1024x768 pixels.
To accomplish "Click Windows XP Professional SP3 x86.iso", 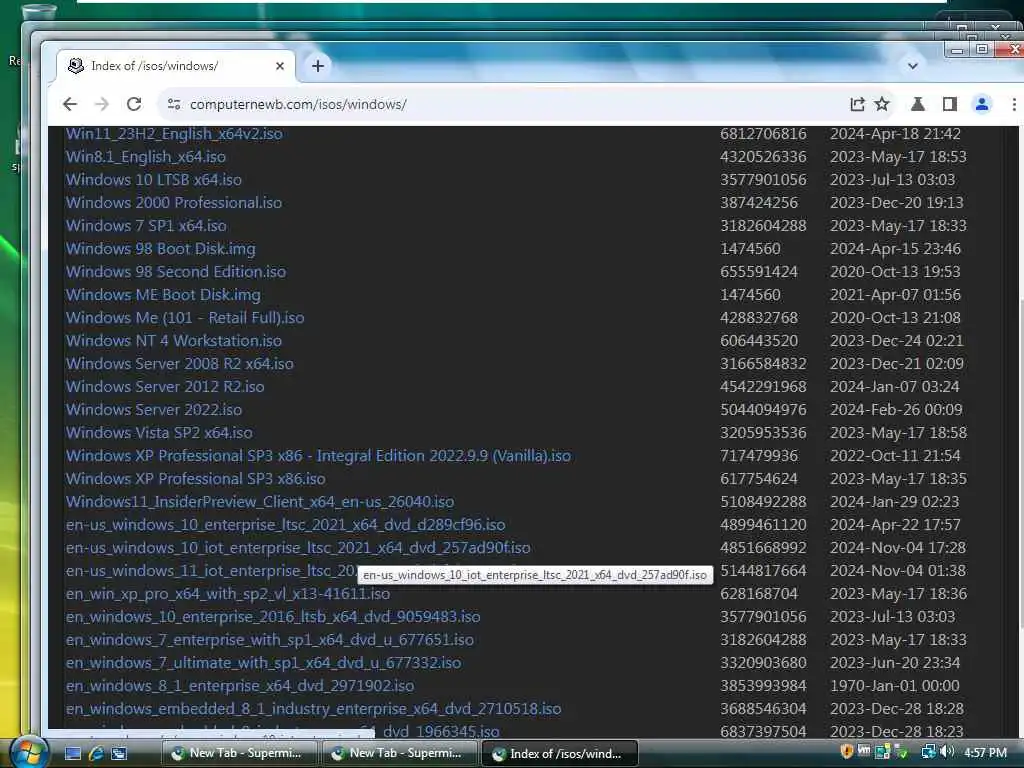I will click(x=195, y=479).
